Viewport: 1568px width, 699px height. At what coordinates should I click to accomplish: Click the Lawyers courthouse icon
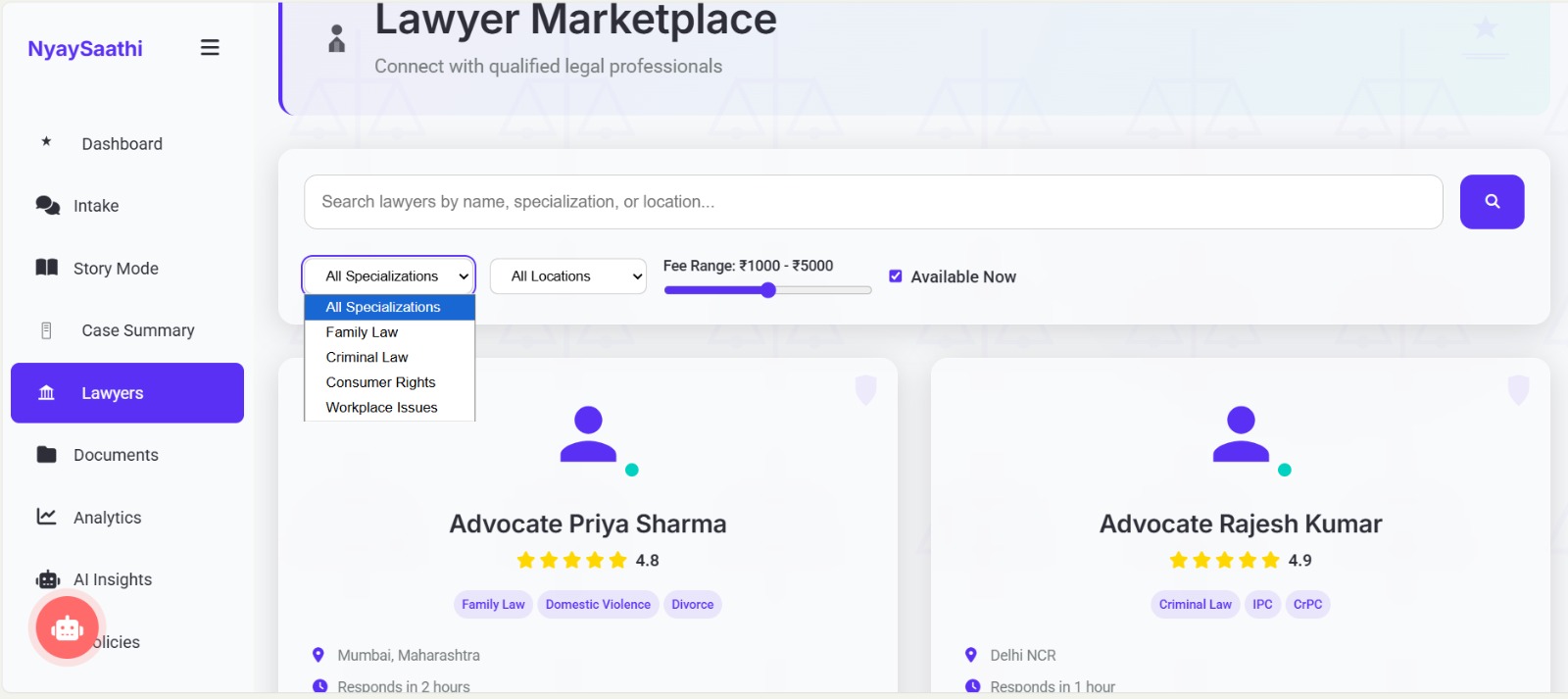click(x=46, y=393)
